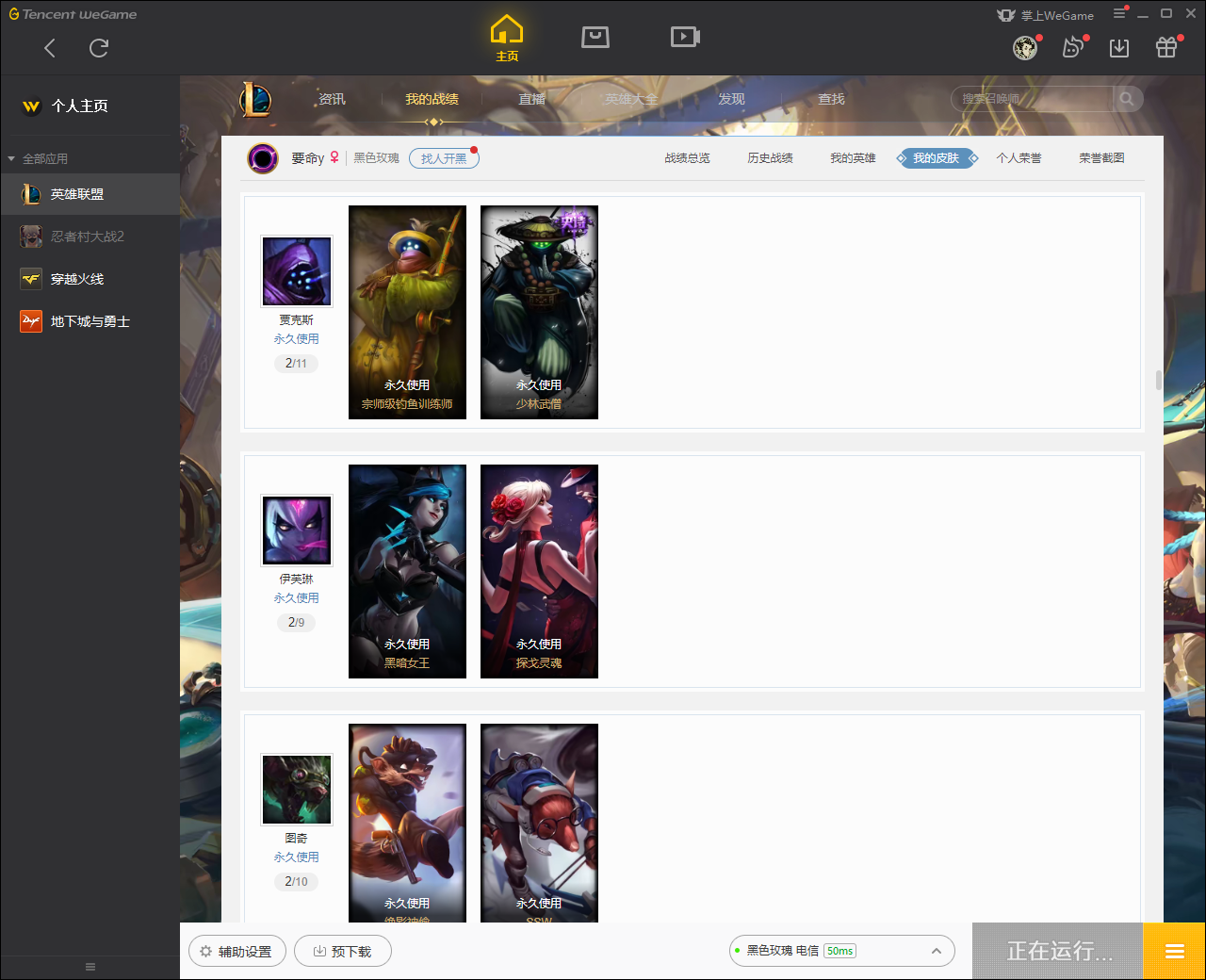
Task: Click the 要命y summoner name
Action: (308, 158)
